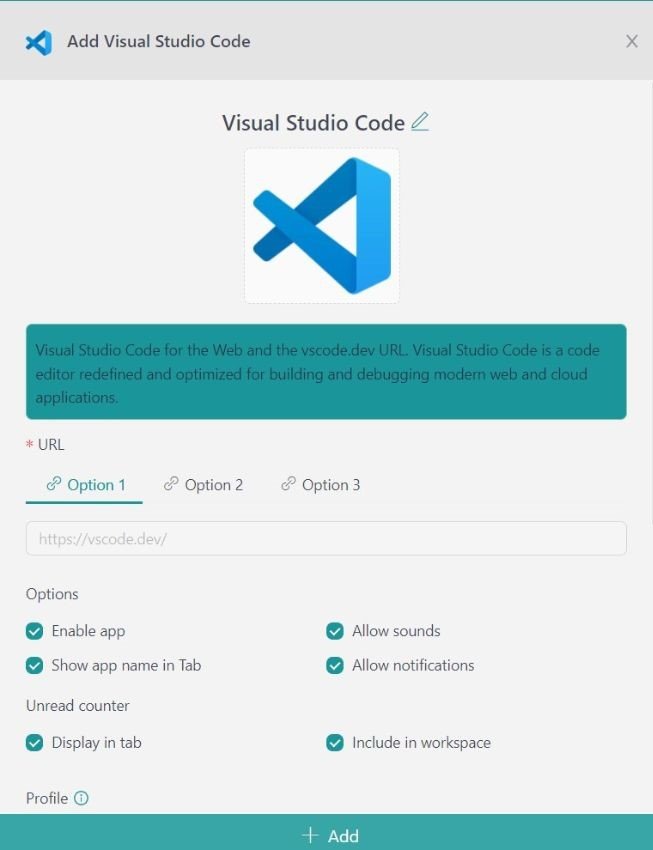Close the Add Visual Studio Code dialog
Screen dimensions: 653x850
(631, 42)
